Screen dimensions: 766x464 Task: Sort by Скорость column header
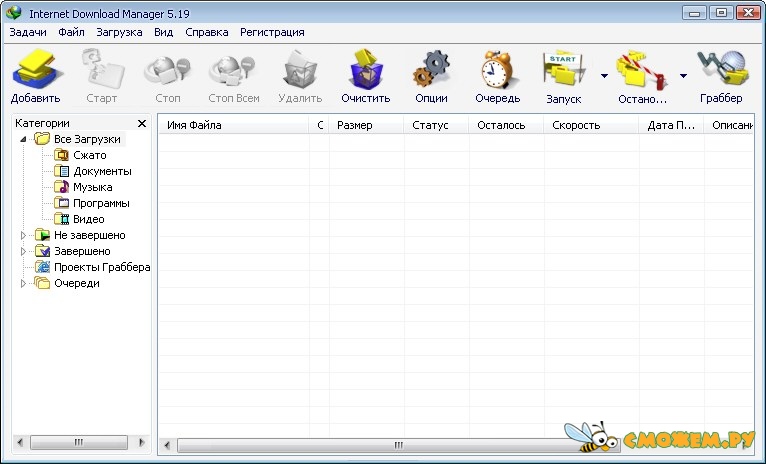point(591,125)
